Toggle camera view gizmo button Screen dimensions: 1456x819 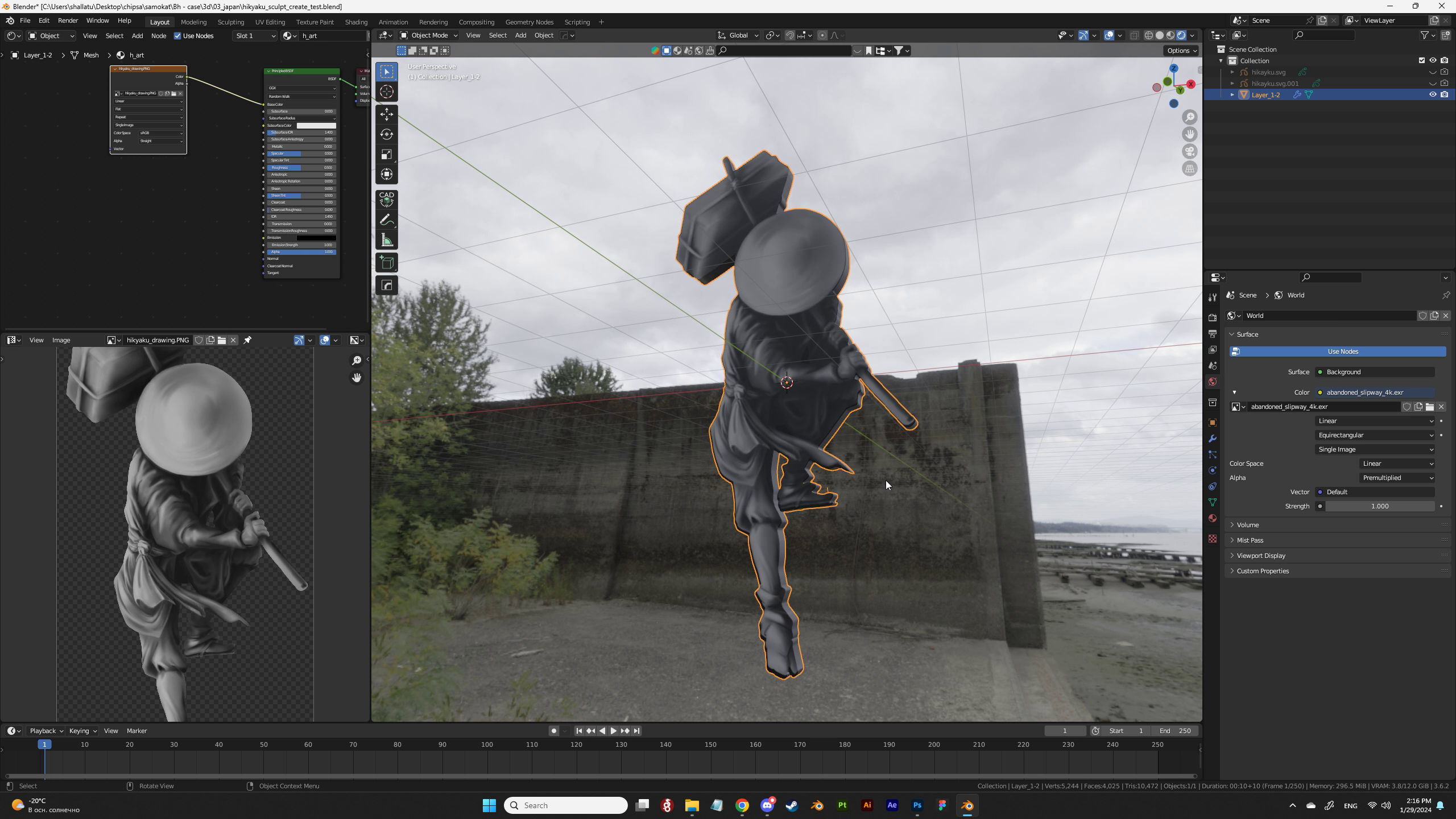pos(1190,151)
